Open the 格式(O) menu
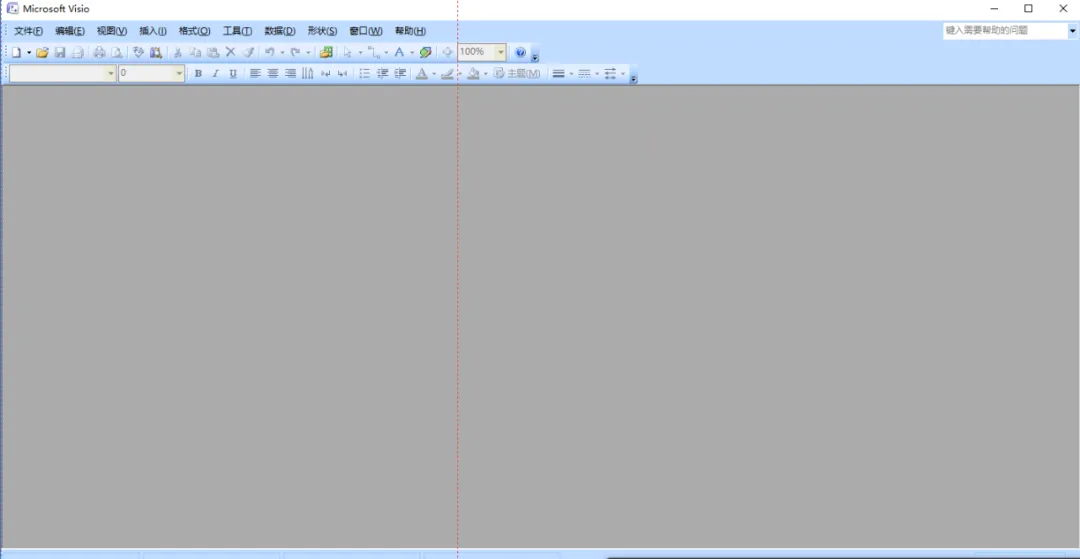The image size is (1080, 559). click(x=194, y=31)
